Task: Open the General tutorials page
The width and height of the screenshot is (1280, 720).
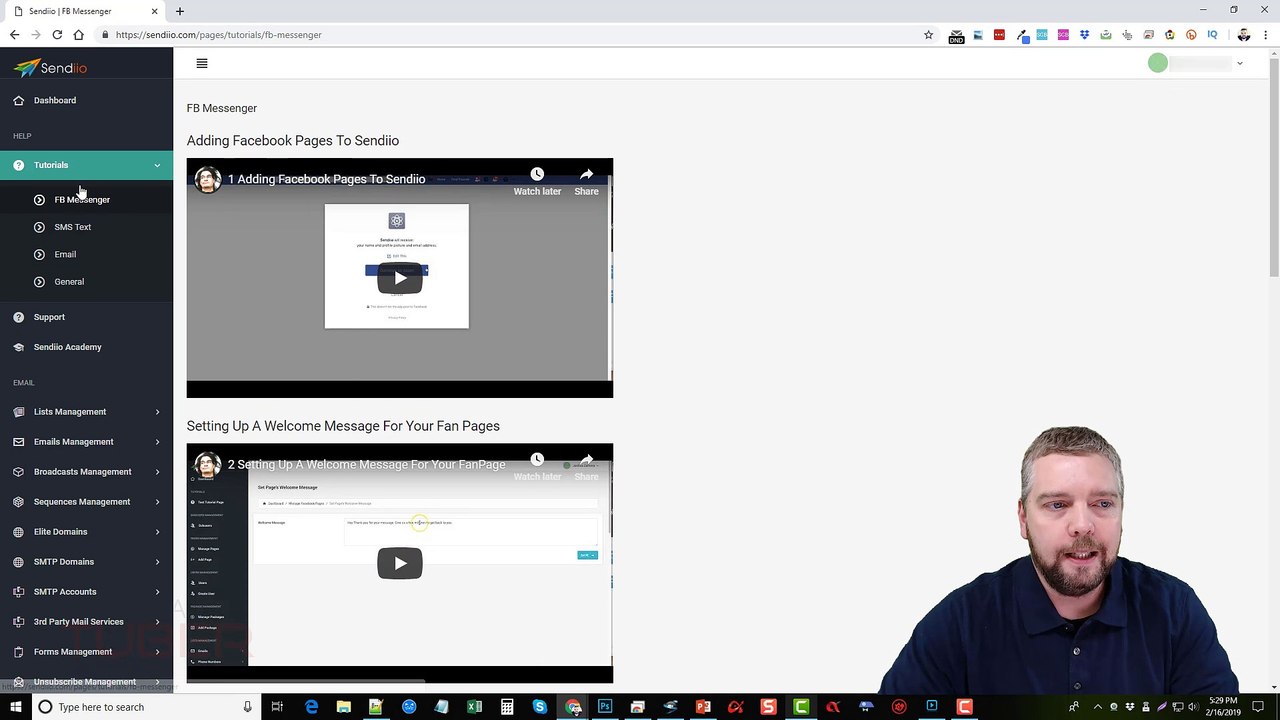Action: (x=69, y=282)
